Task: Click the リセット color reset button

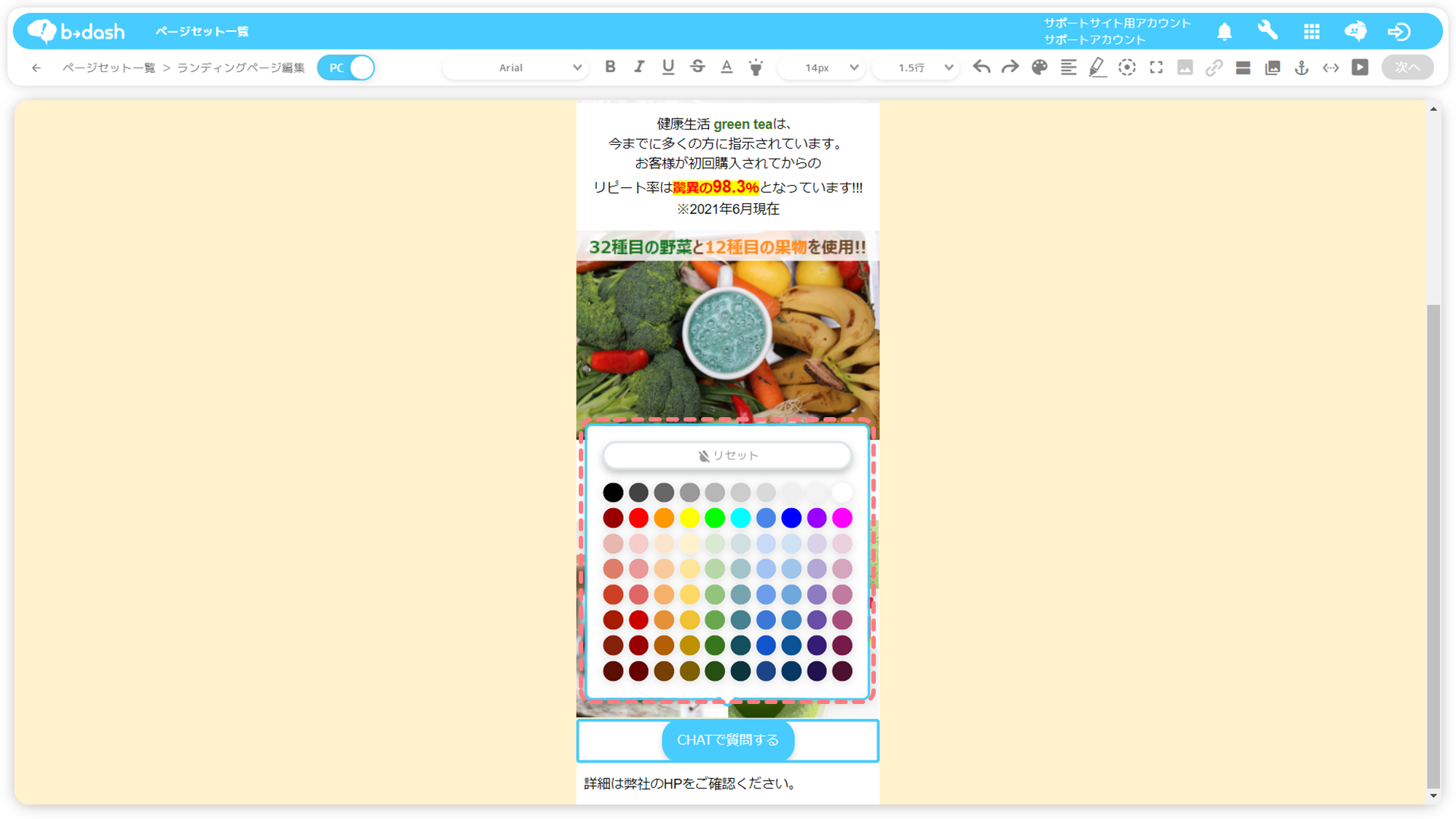Action: pos(727,455)
